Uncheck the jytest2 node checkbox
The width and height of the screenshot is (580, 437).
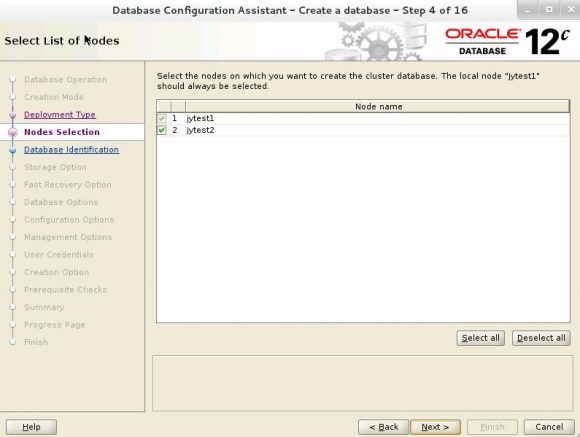162,130
